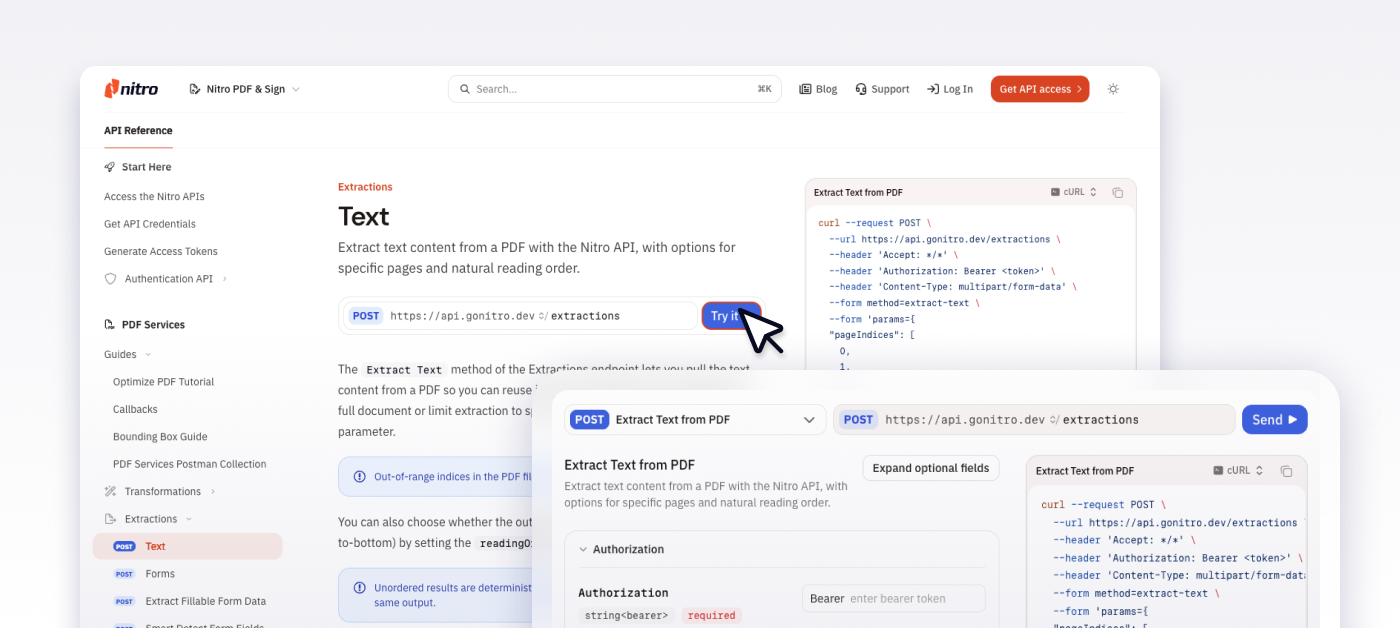Focus the Search field
The height and width of the screenshot is (628, 1400).
point(614,89)
